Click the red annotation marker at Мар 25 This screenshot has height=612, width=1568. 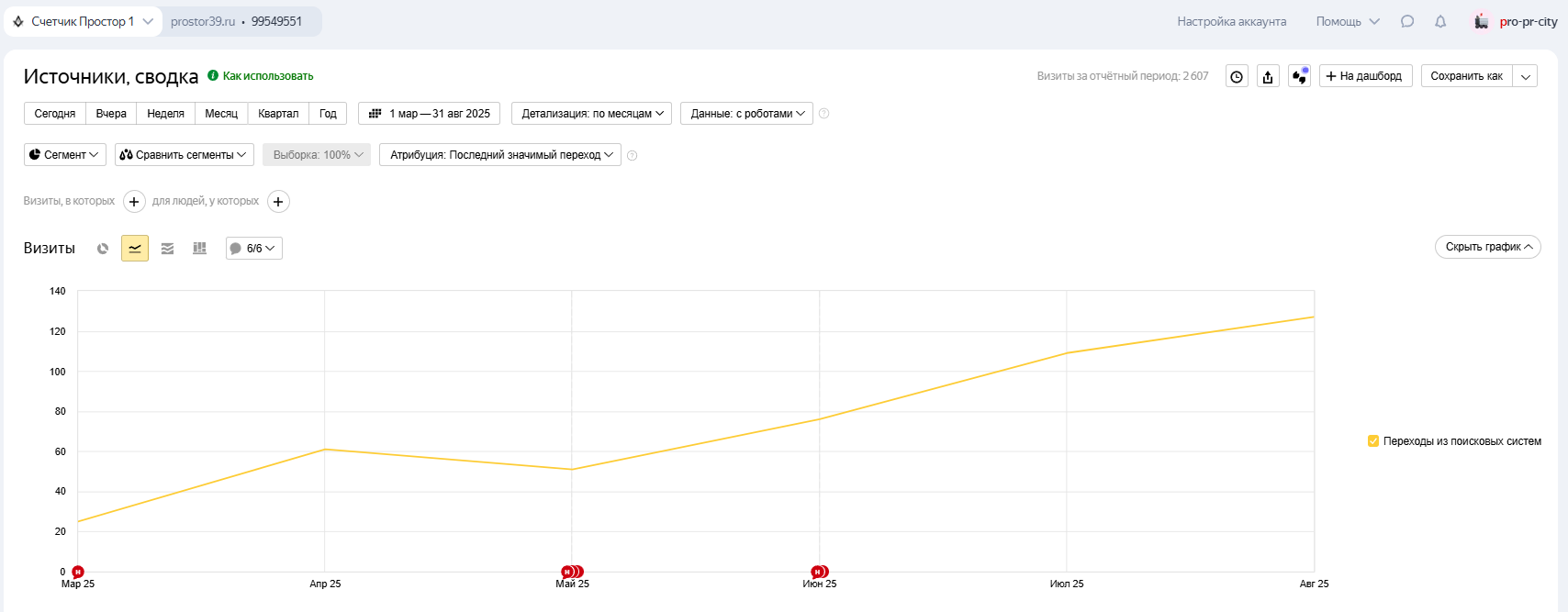pos(78,572)
